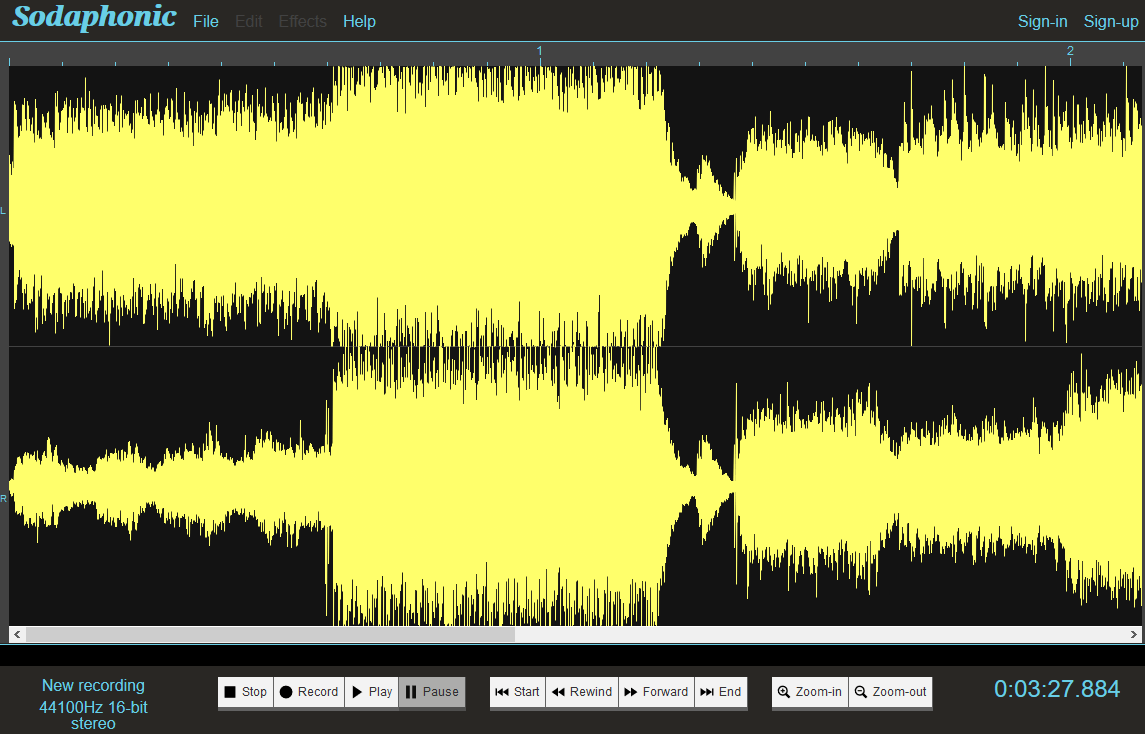Screen dimensions: 1145x734
Task: Open the Edit menu
Action: coord(249,22)
